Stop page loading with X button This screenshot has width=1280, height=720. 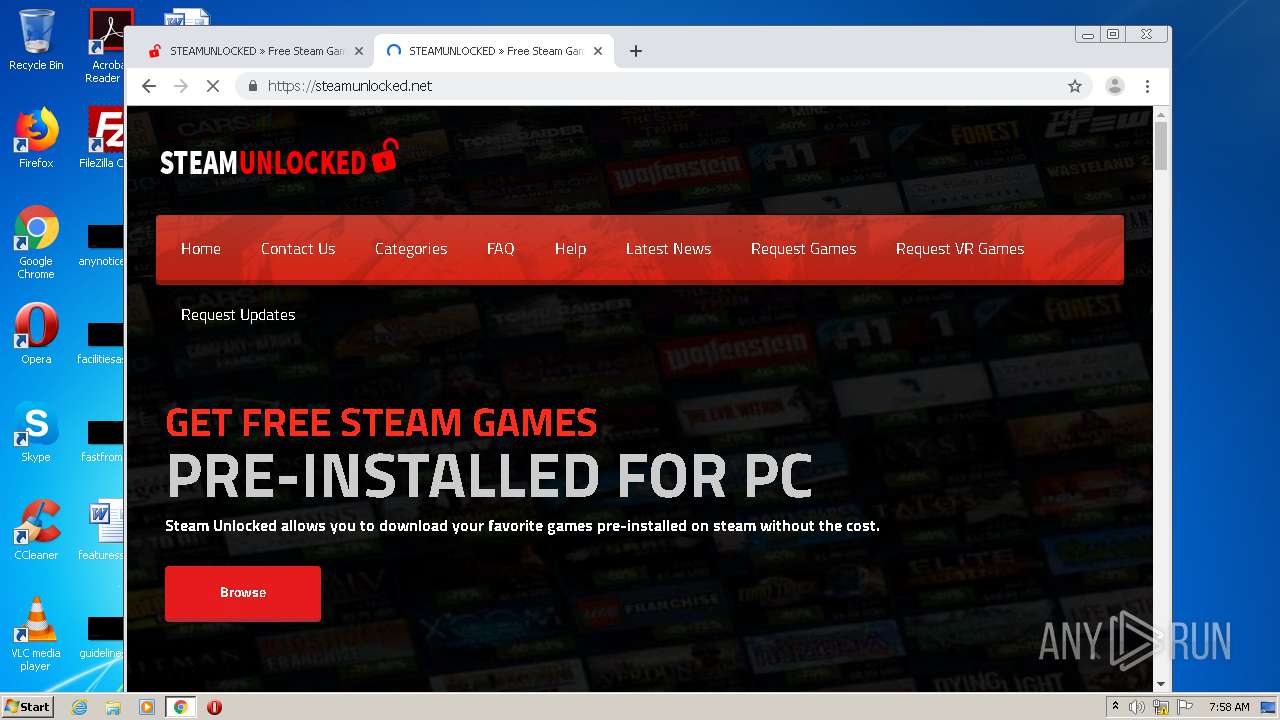[213, 86]
